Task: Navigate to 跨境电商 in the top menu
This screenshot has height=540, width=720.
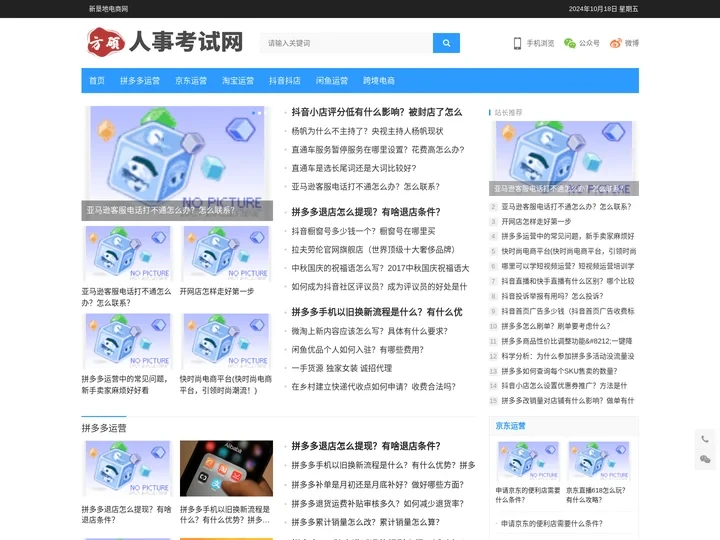Action: coord(379,81)
